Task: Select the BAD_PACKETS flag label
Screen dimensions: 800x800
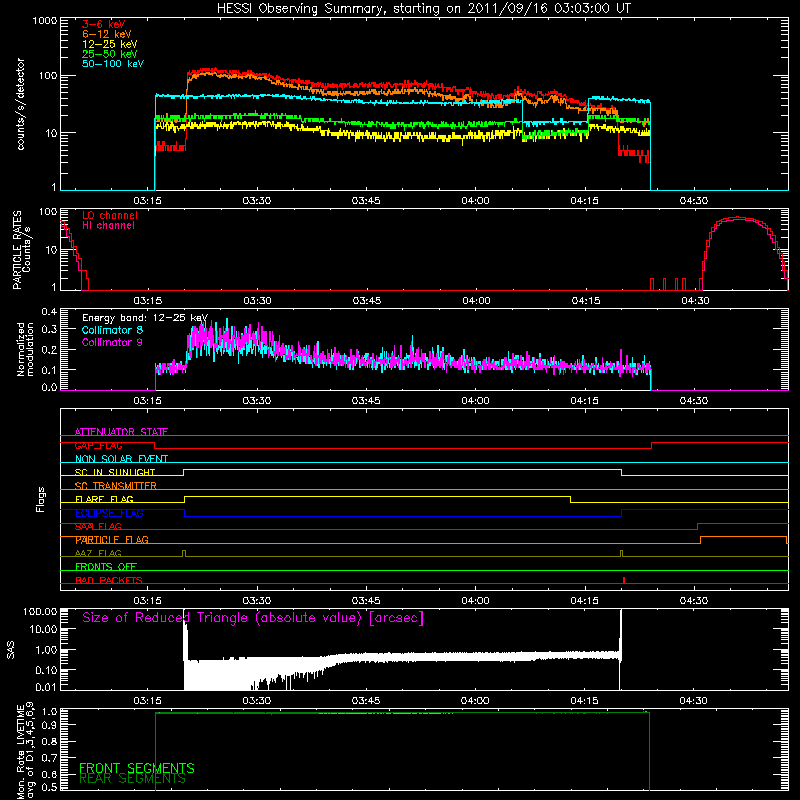Action: [109, 580]
